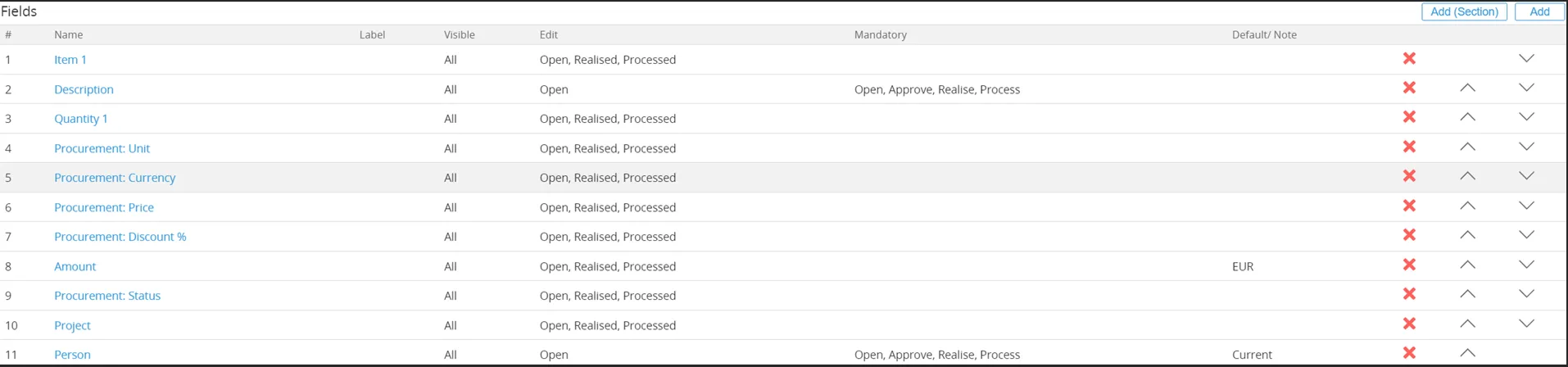This screenshot has height=367, width=1568.
Task: Open the Amount field link
Action: click(75, 266)
